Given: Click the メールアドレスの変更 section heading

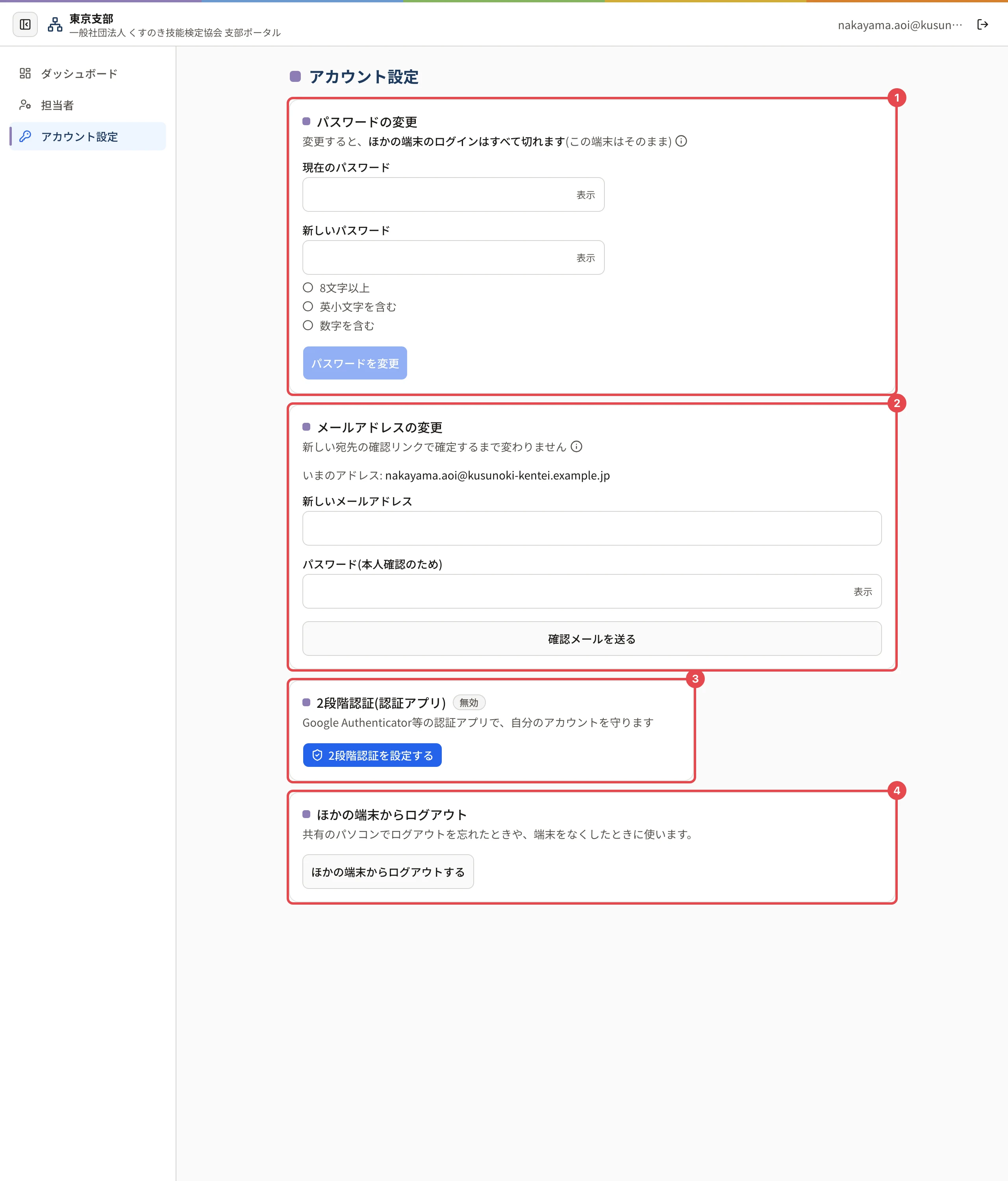Looking at the screenshot, I should [380, 428].
